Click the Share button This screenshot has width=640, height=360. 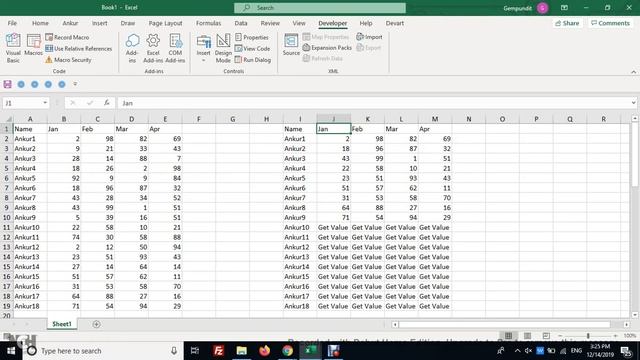(567, 23)
